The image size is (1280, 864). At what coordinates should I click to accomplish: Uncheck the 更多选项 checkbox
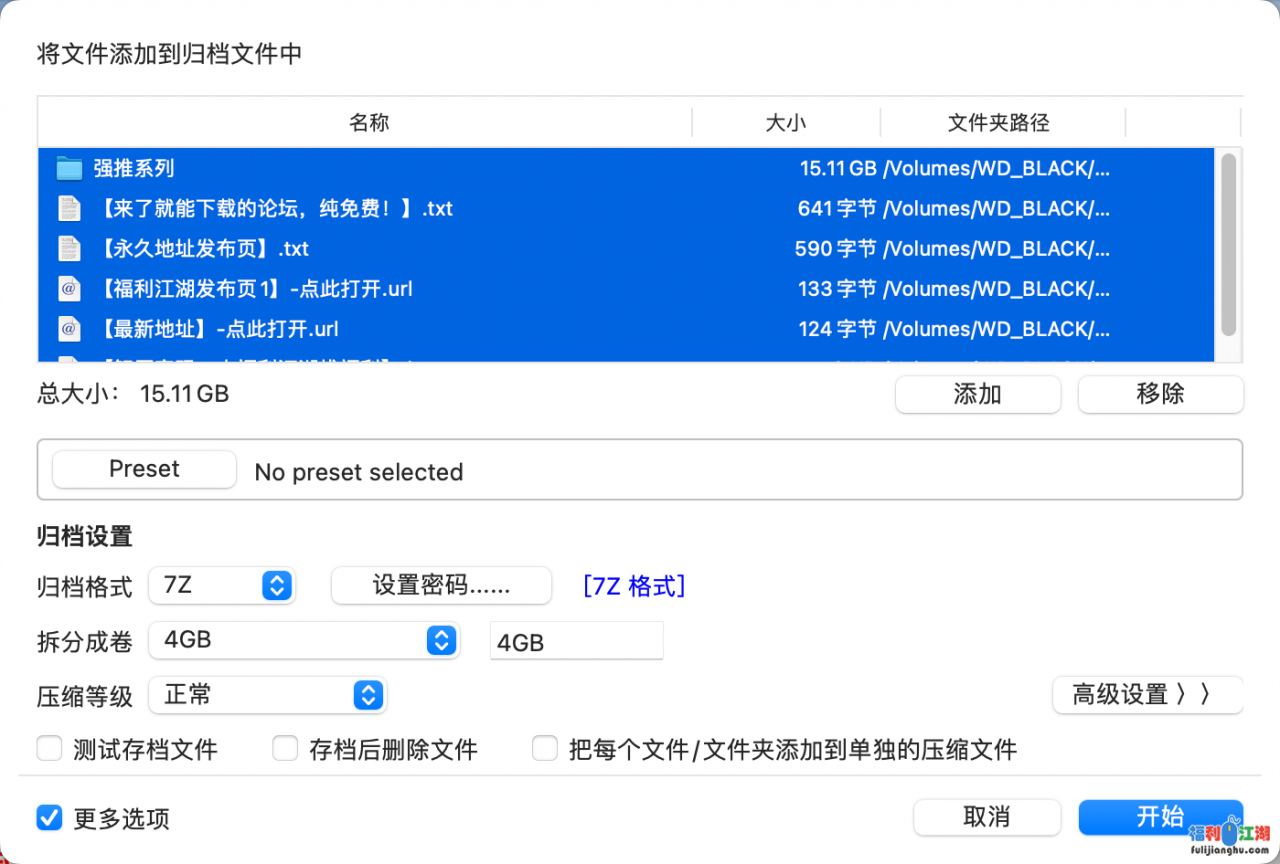[49, 818]
